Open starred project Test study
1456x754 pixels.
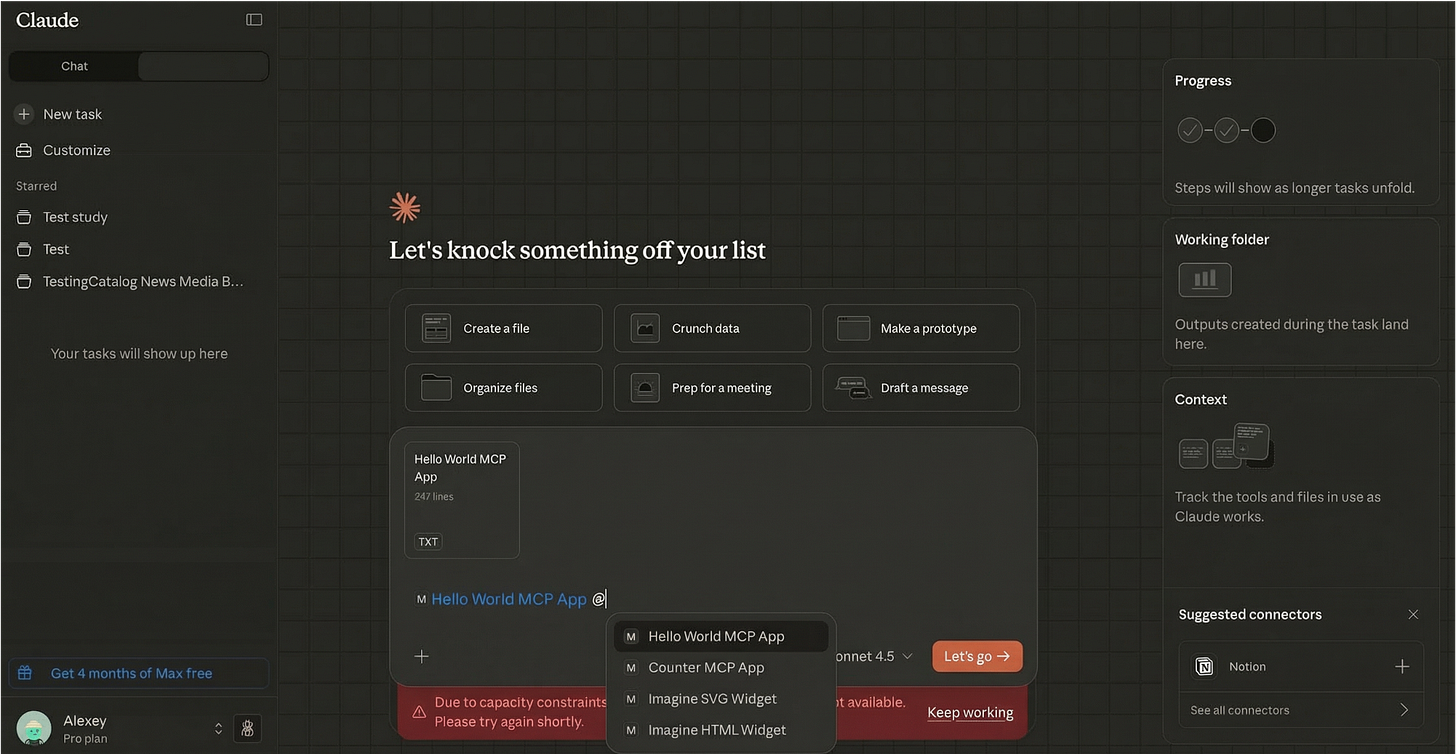tap(75, 217)
